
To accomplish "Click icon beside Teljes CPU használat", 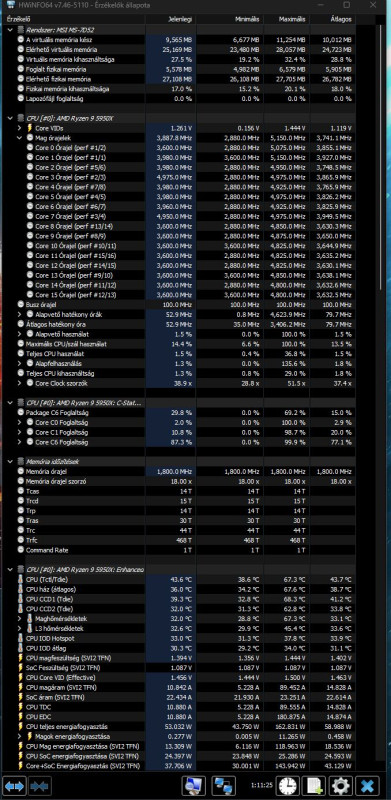I will tap(20, 354).
